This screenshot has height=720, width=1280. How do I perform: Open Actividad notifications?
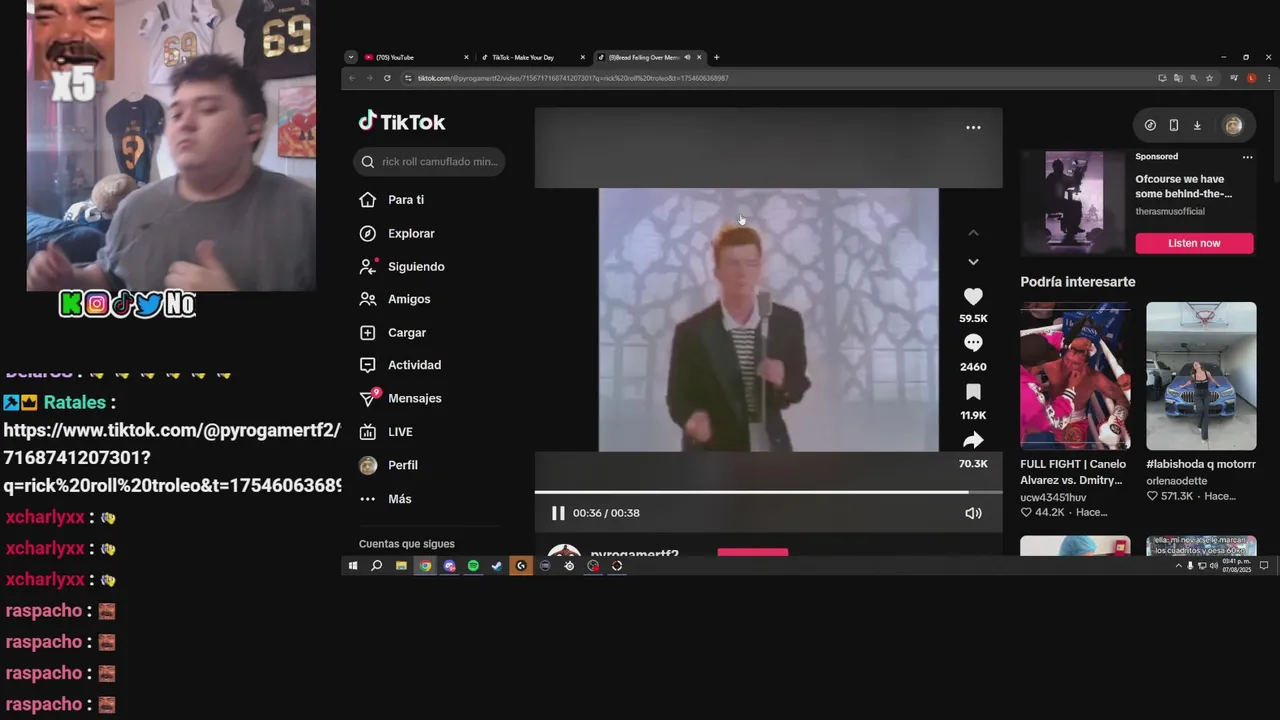coord(400,365)
